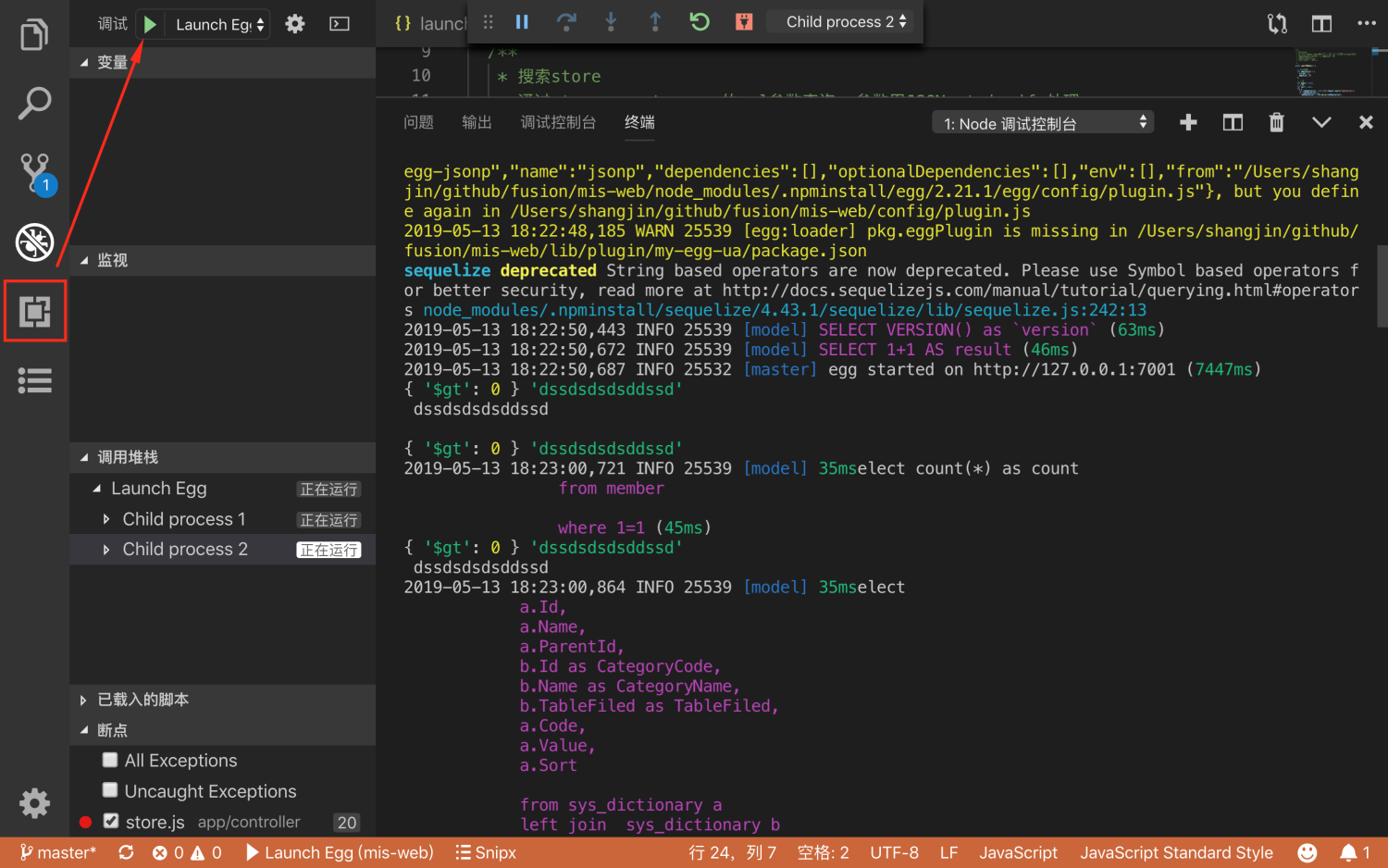Enable Uncaught Exceptions breakpoint
The height and width of the screenshot is (868, 1388).
pyautogui.click(x=110, y=790)
